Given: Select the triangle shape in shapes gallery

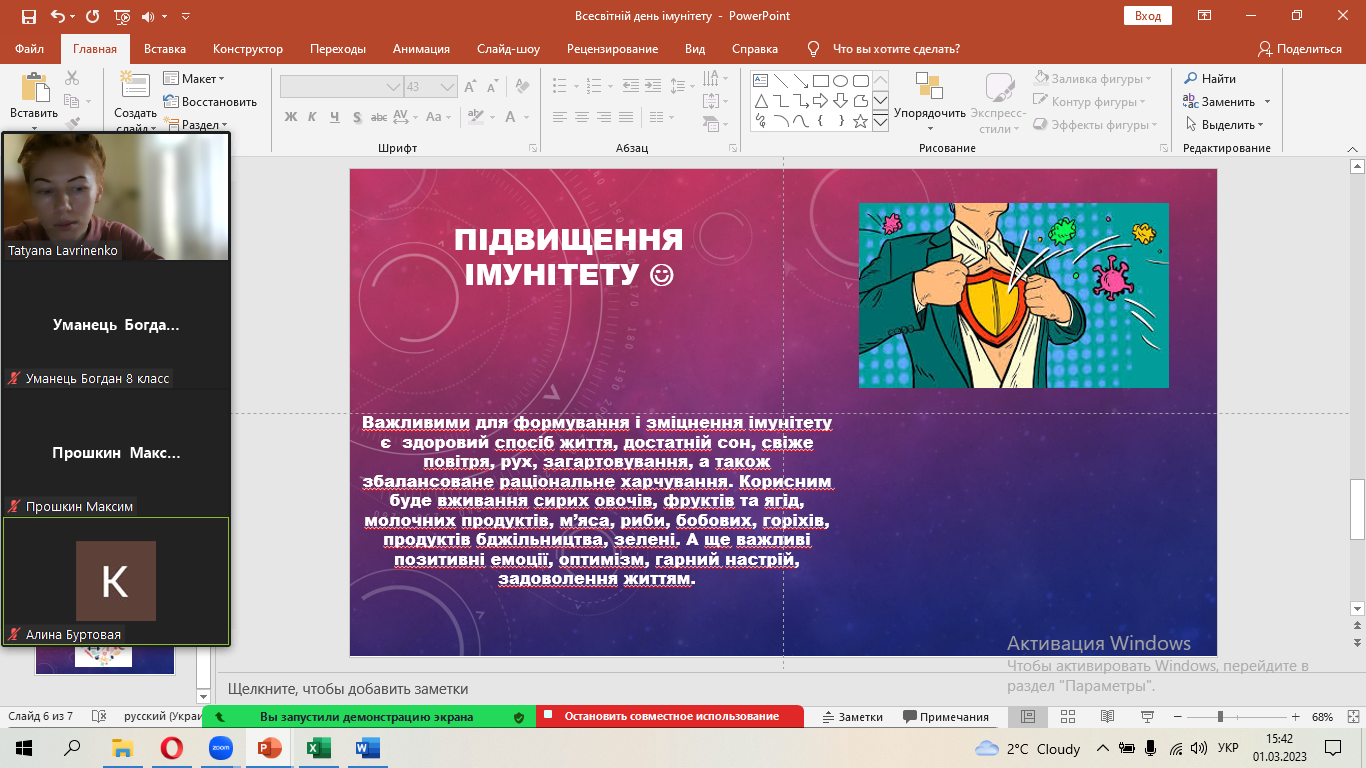Looking at the screenshot, I should (x=760, y=101).
